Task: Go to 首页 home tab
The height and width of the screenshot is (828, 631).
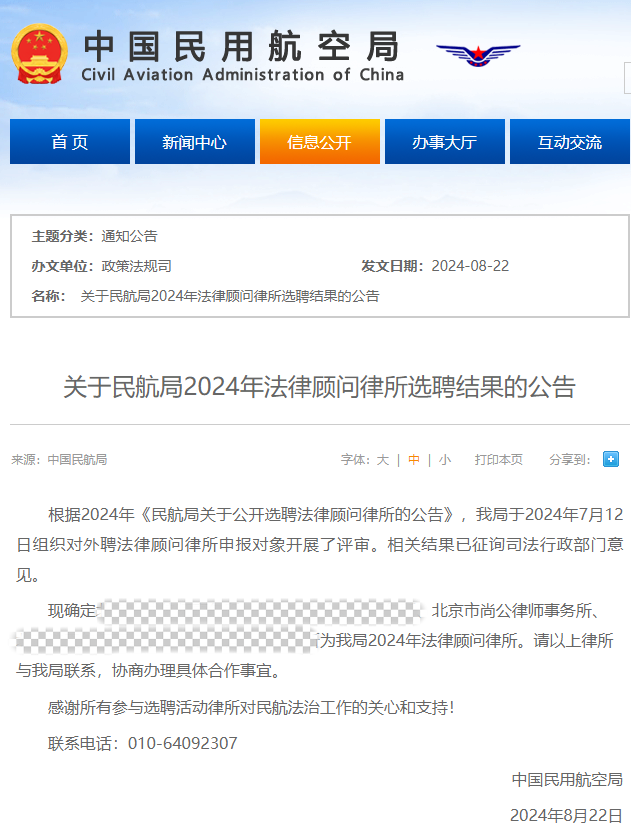Action: click(x=70, y=142)
